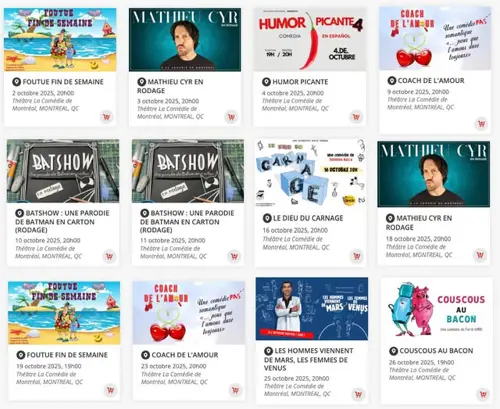Add Couscous au Bacon to cart
The image size is (500, 409).
(483, 394)
